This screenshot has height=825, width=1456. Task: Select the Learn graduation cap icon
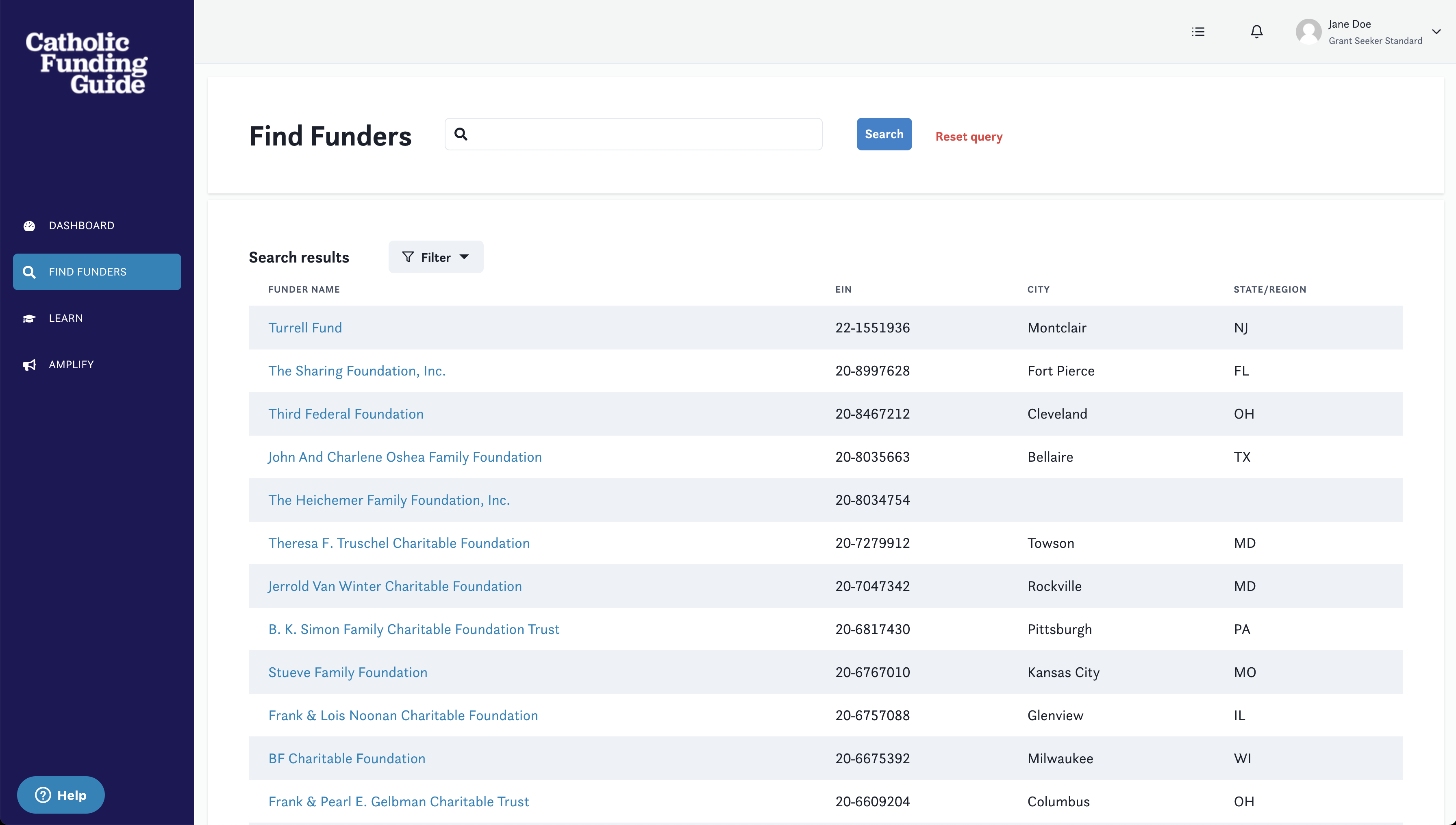29,318
